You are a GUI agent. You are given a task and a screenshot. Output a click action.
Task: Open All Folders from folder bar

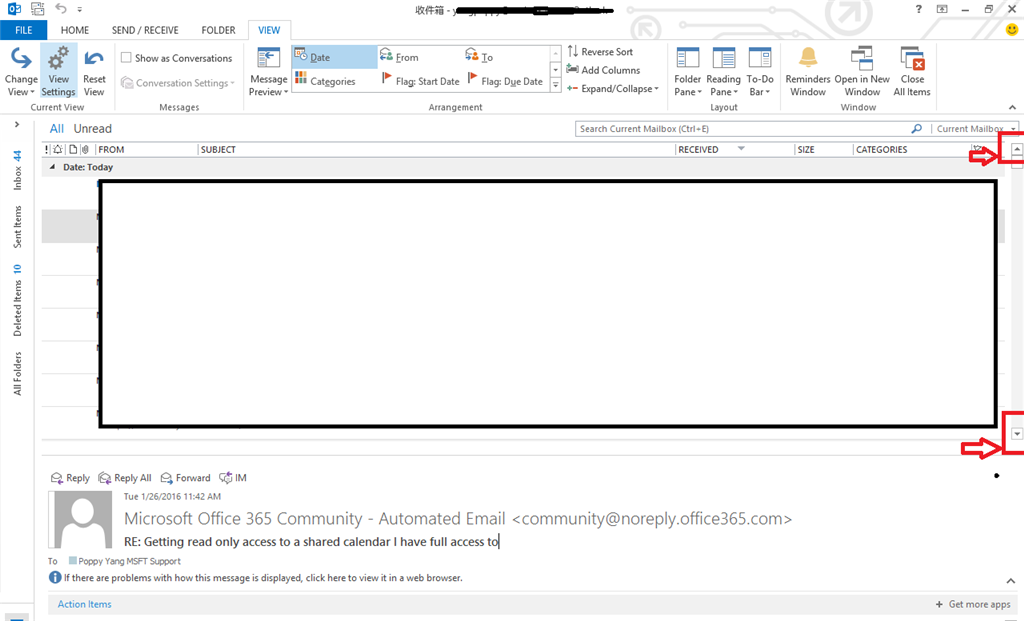18,374
